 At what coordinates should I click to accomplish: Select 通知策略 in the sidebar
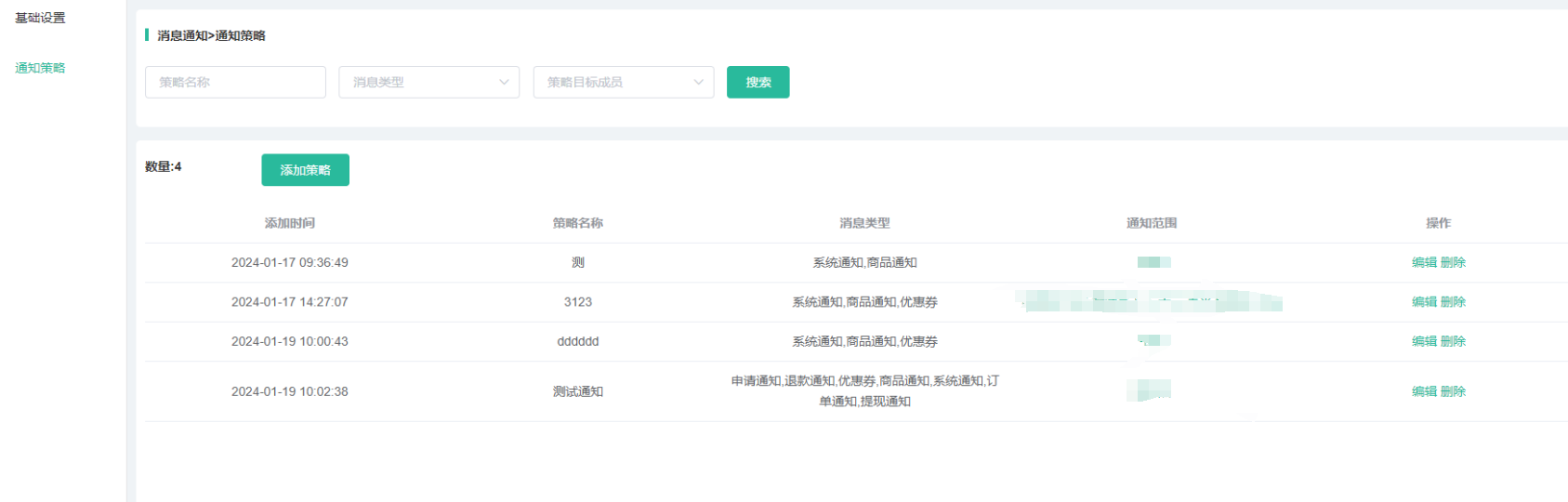point(40,68)
